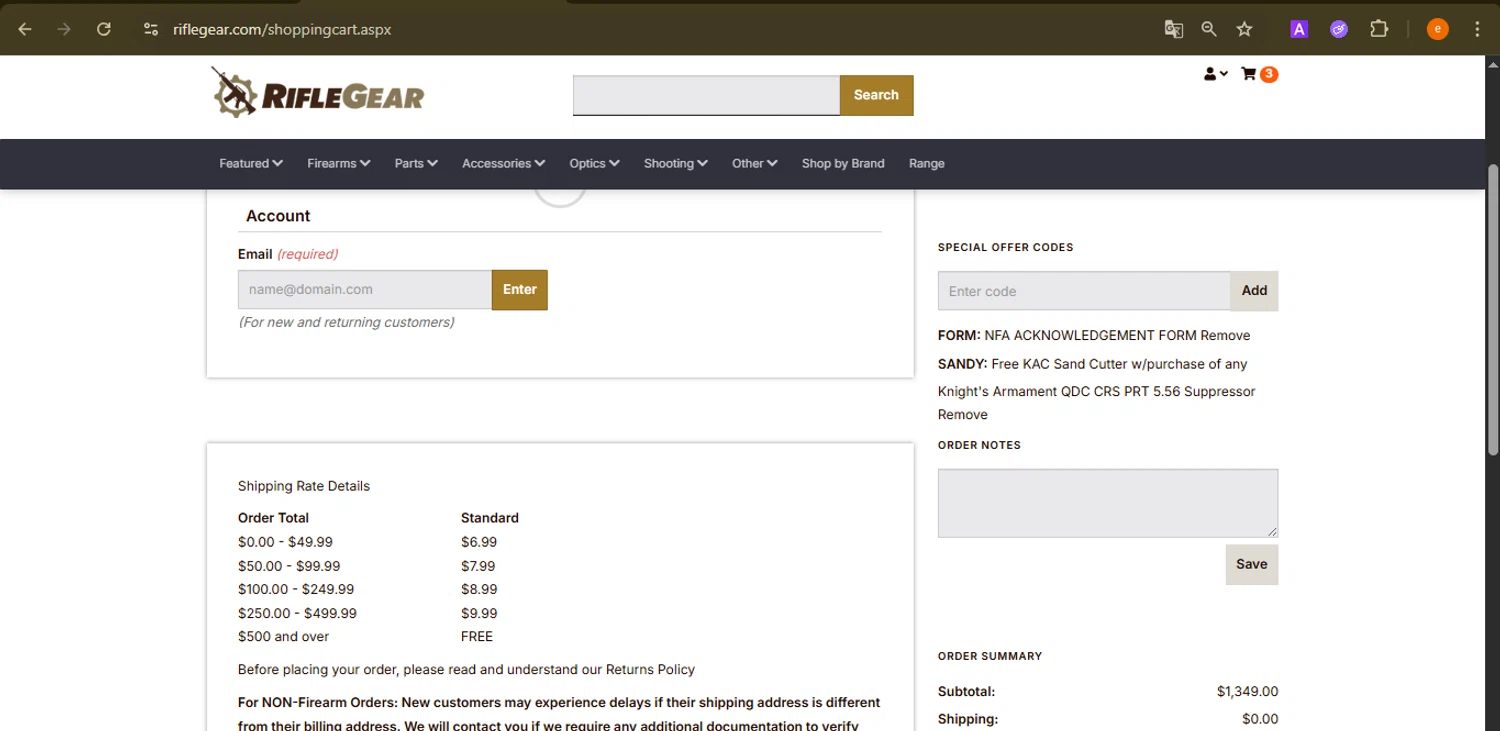1500x731 pixels.
Task: Click the $1,349.00 subtotal value
Action: pyautogui.click(x=1247, y=691)
